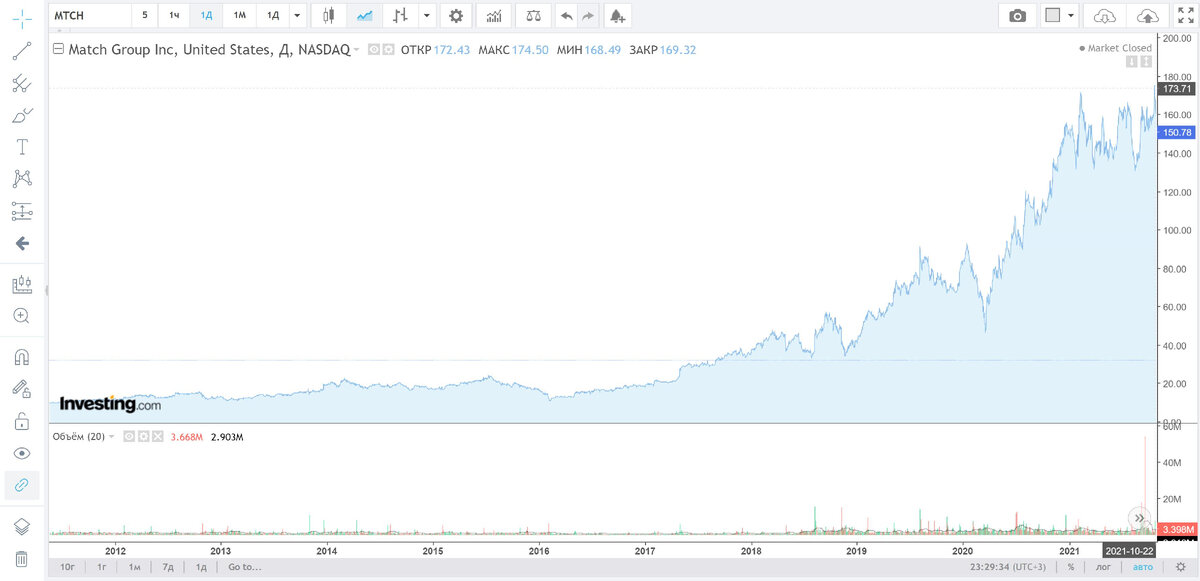
Task: Hide the Объём volume indicator
Action: click(128, 436)
